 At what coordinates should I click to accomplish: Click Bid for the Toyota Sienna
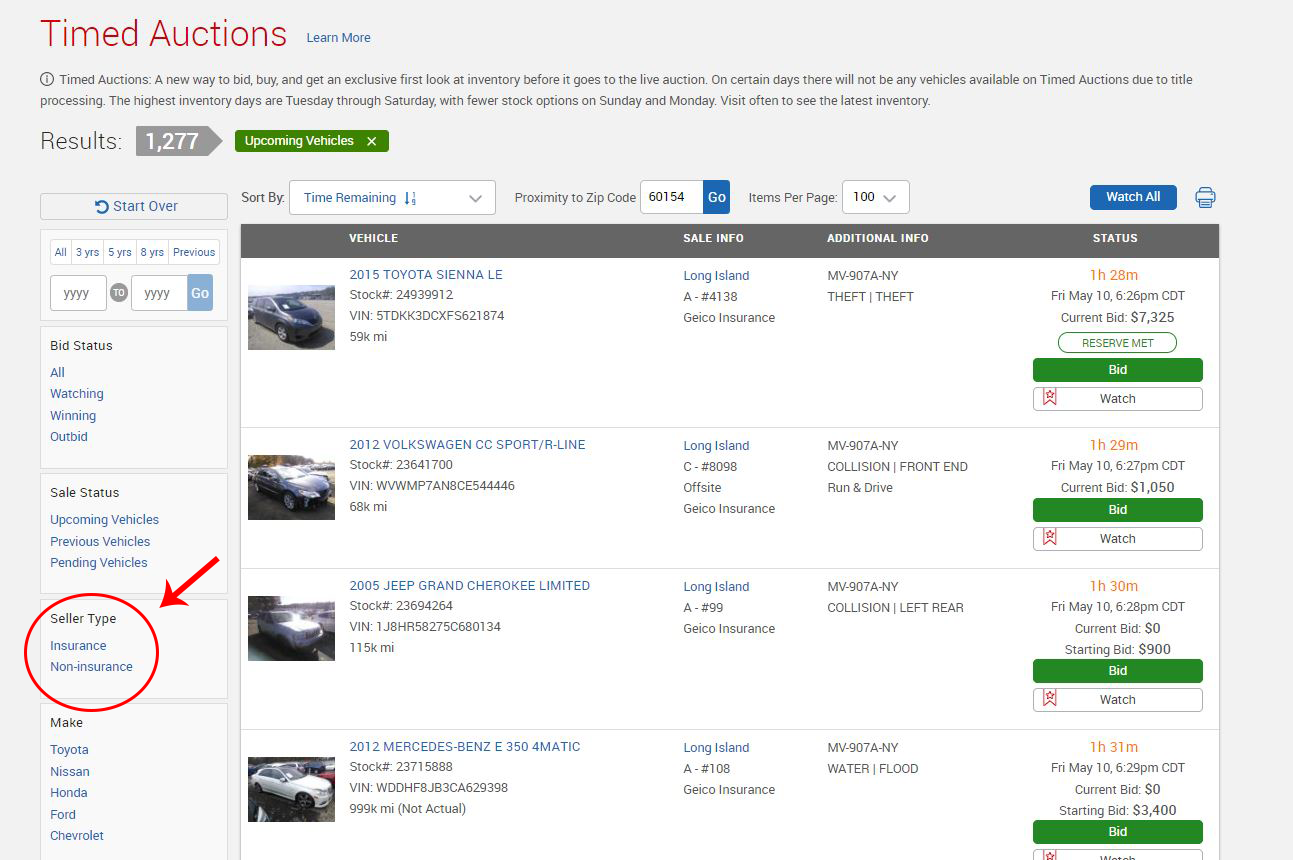pos(1117,370)
